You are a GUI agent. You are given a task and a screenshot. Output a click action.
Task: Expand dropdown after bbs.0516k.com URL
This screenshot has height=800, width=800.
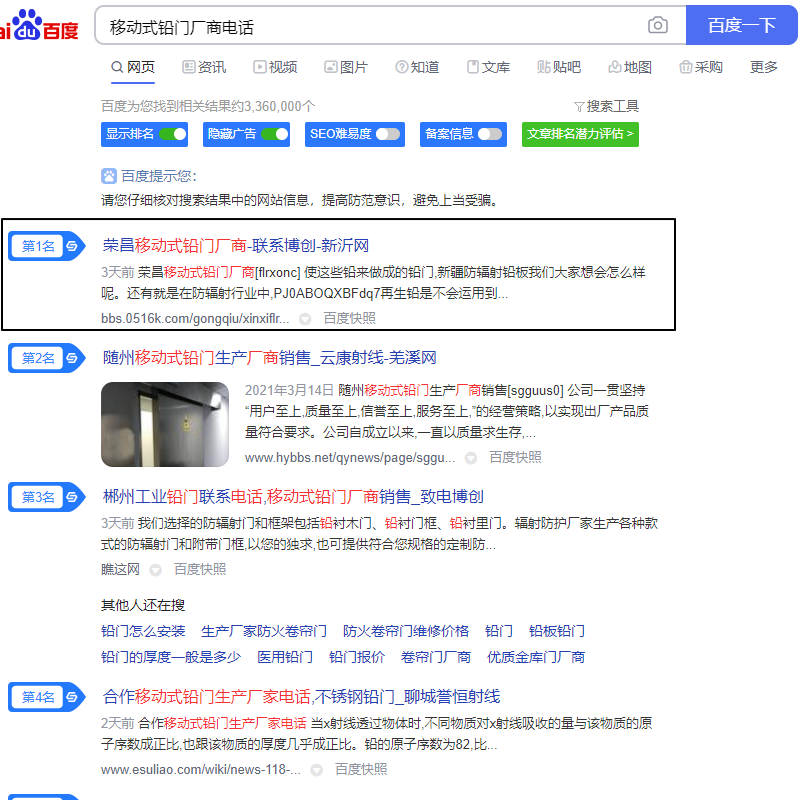click(x=305, y=319)
